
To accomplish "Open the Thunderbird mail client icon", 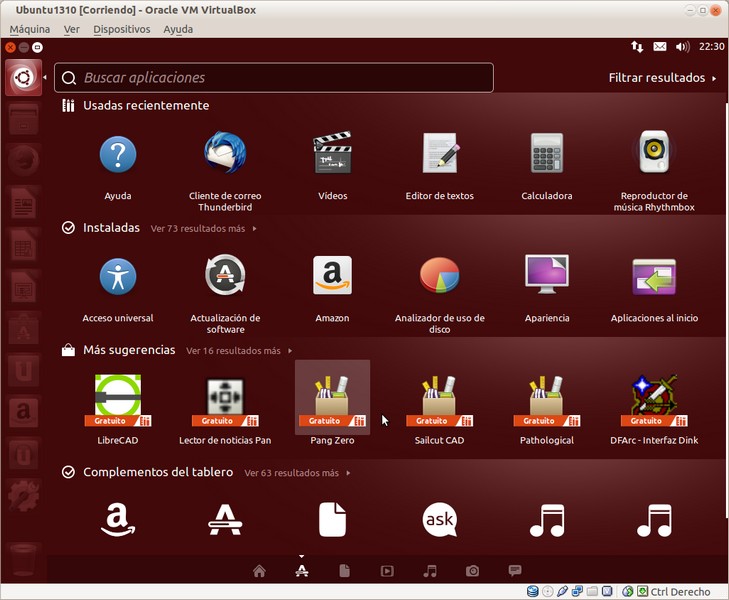I will [x=225, y=155].
